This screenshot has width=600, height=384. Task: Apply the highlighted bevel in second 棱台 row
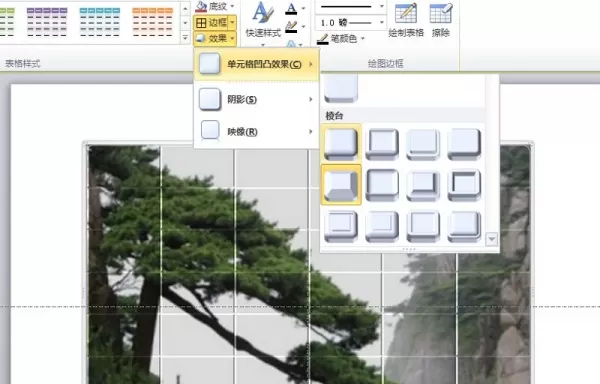(341, 185)
